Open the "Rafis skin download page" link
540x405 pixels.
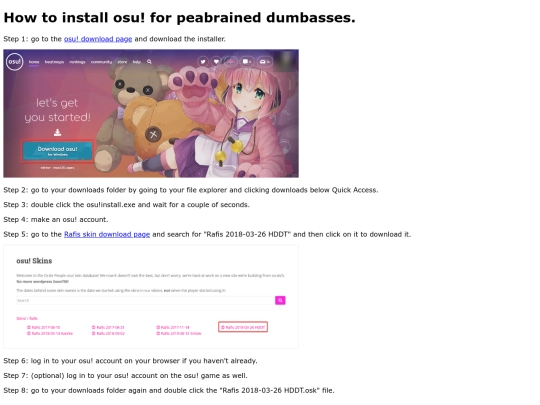tap(107, 234)
